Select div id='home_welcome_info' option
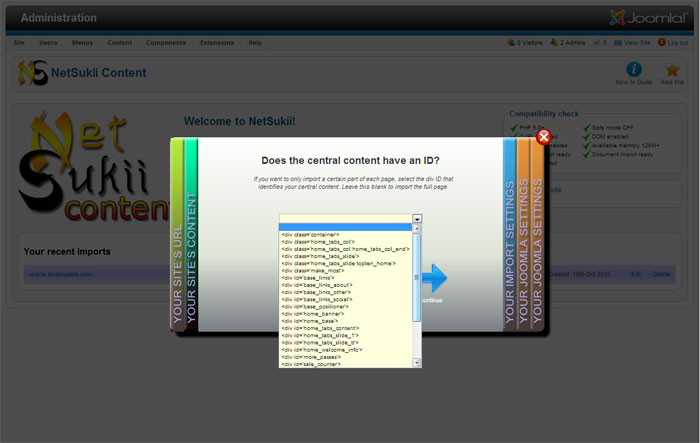This screenshot has height=443, width=700. [345, 350]
